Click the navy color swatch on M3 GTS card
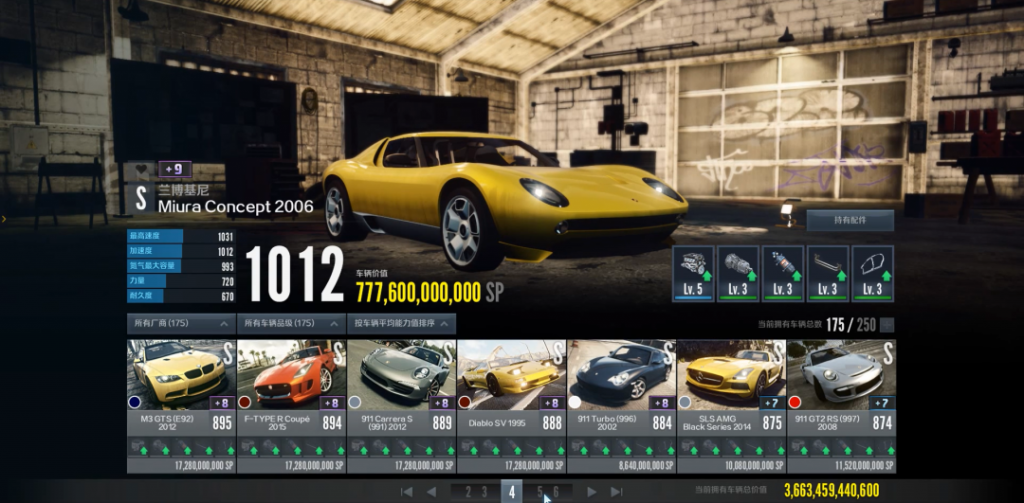Image resolution: width=1024 pixels, height=503 pixels. [x=135, y=402]
